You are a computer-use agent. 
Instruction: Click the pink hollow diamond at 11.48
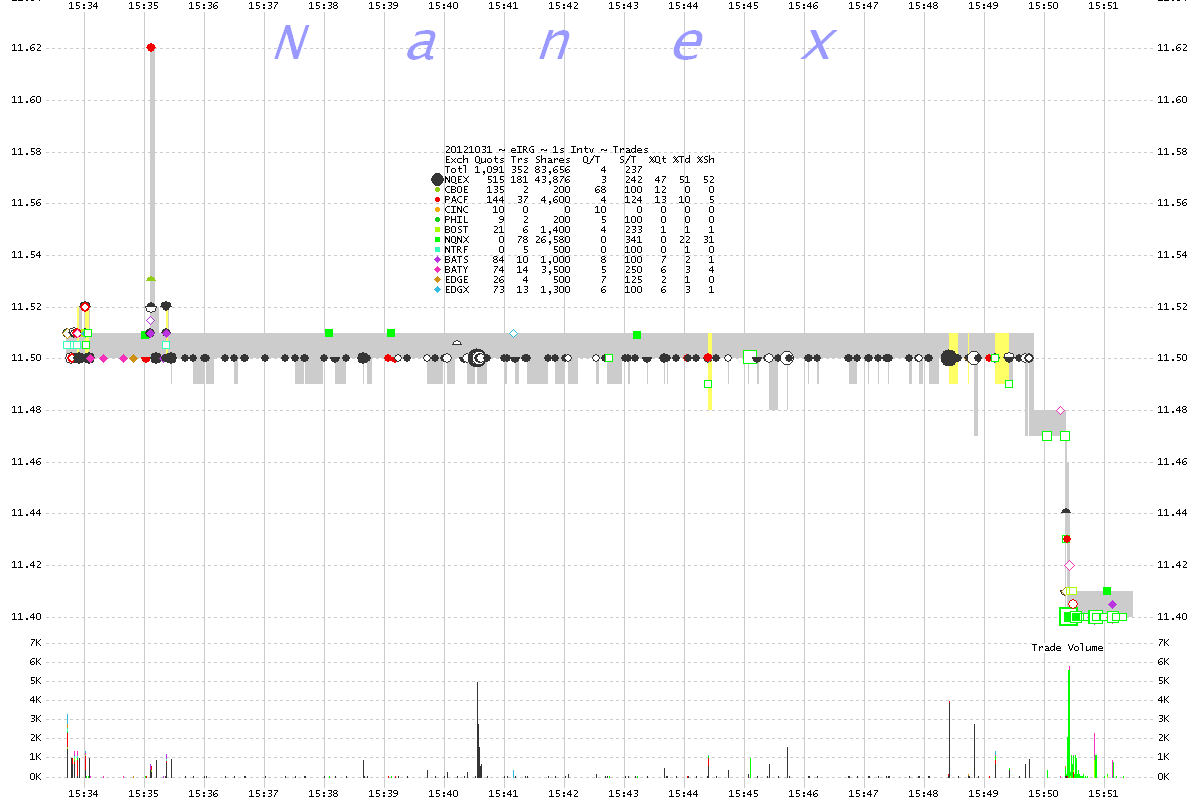pos(1060,410)
